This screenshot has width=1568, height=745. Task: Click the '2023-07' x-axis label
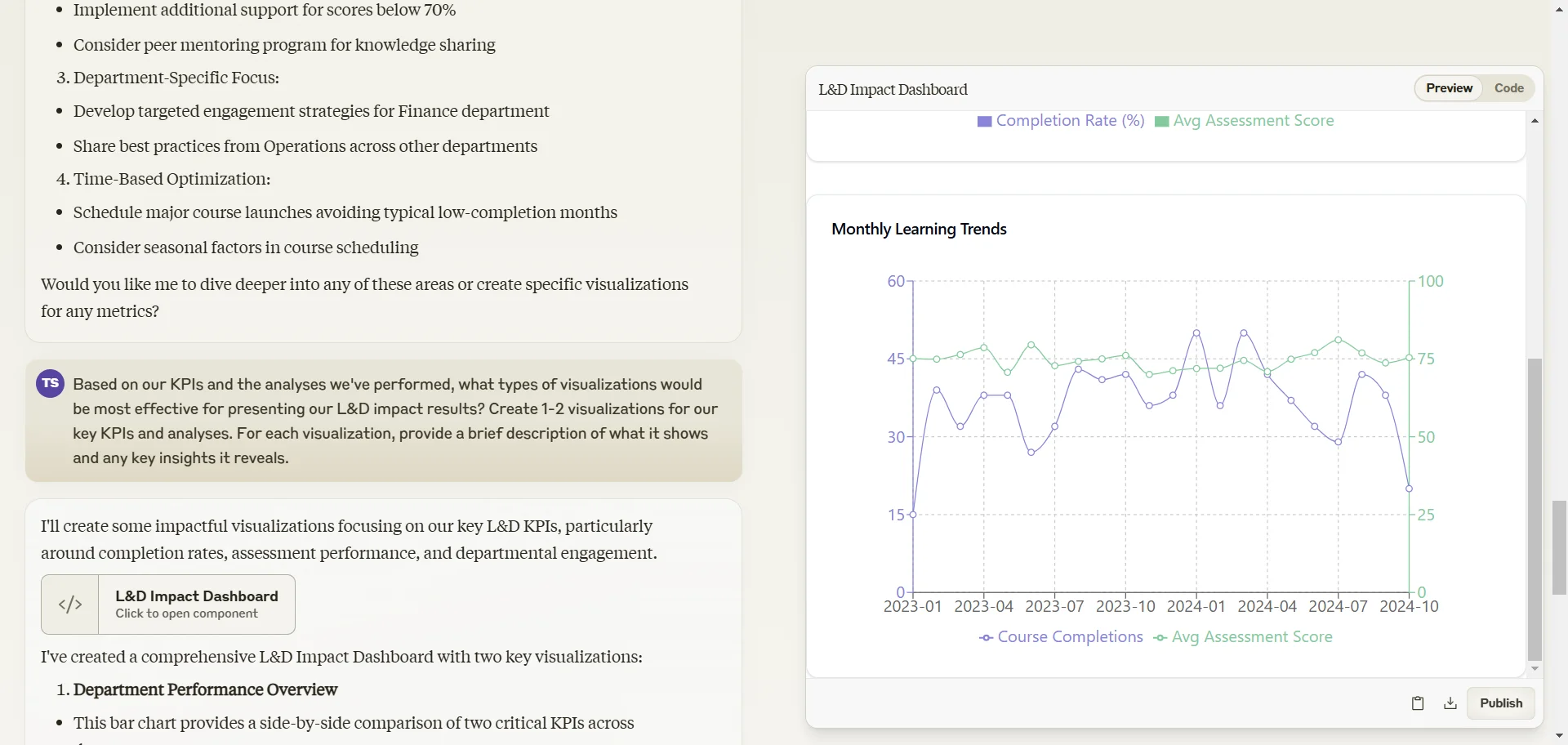(x=1054, y=607)
